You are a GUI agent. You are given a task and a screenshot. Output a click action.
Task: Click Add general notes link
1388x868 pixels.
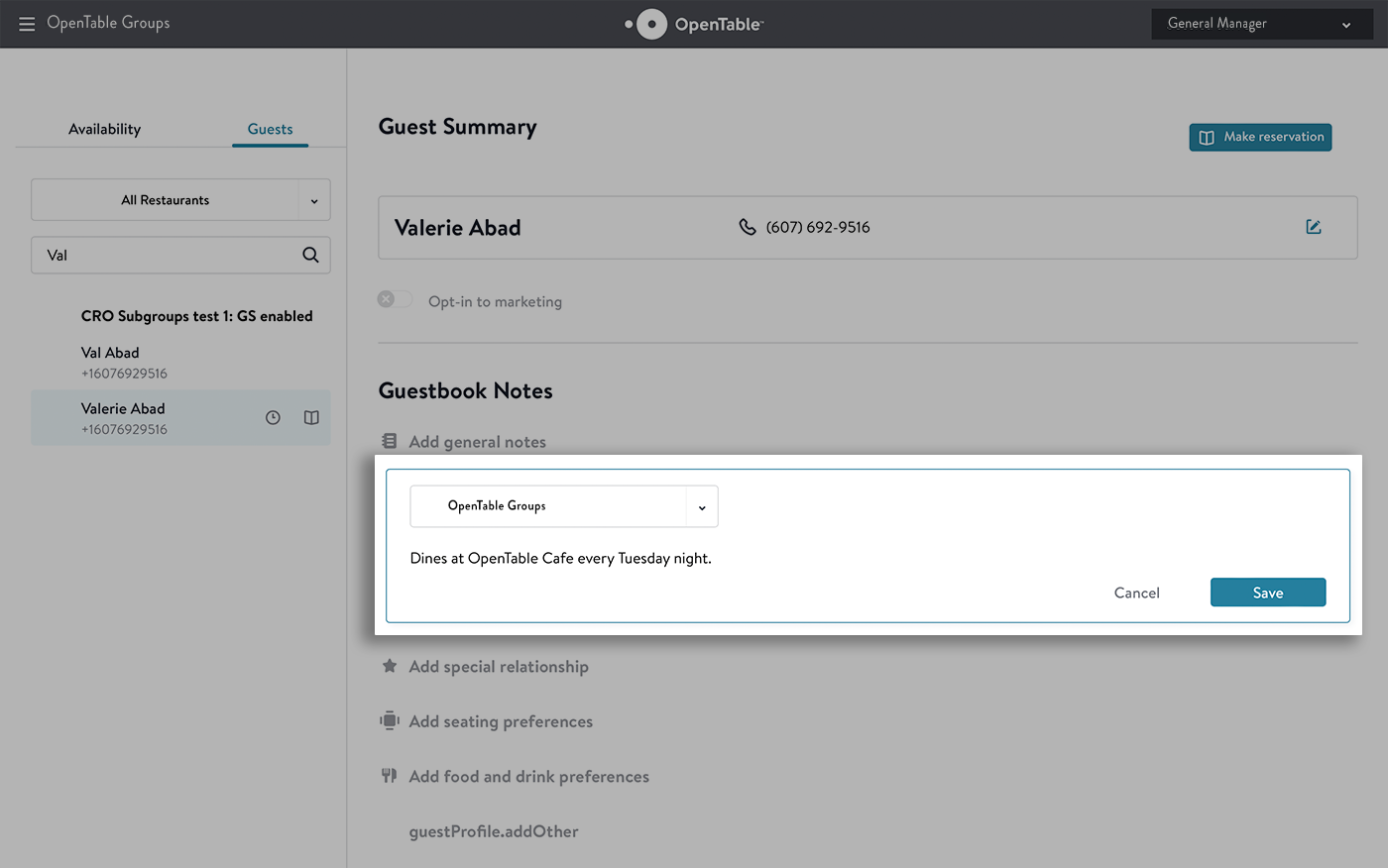click(x=477, y=442)
